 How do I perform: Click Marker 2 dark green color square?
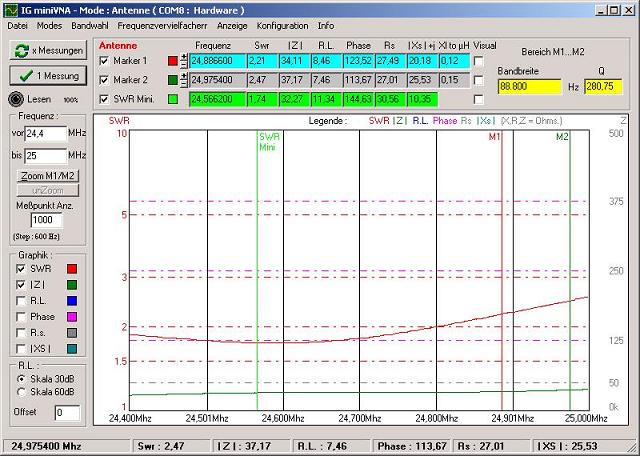pyautogui.click(x=173, y=80)
